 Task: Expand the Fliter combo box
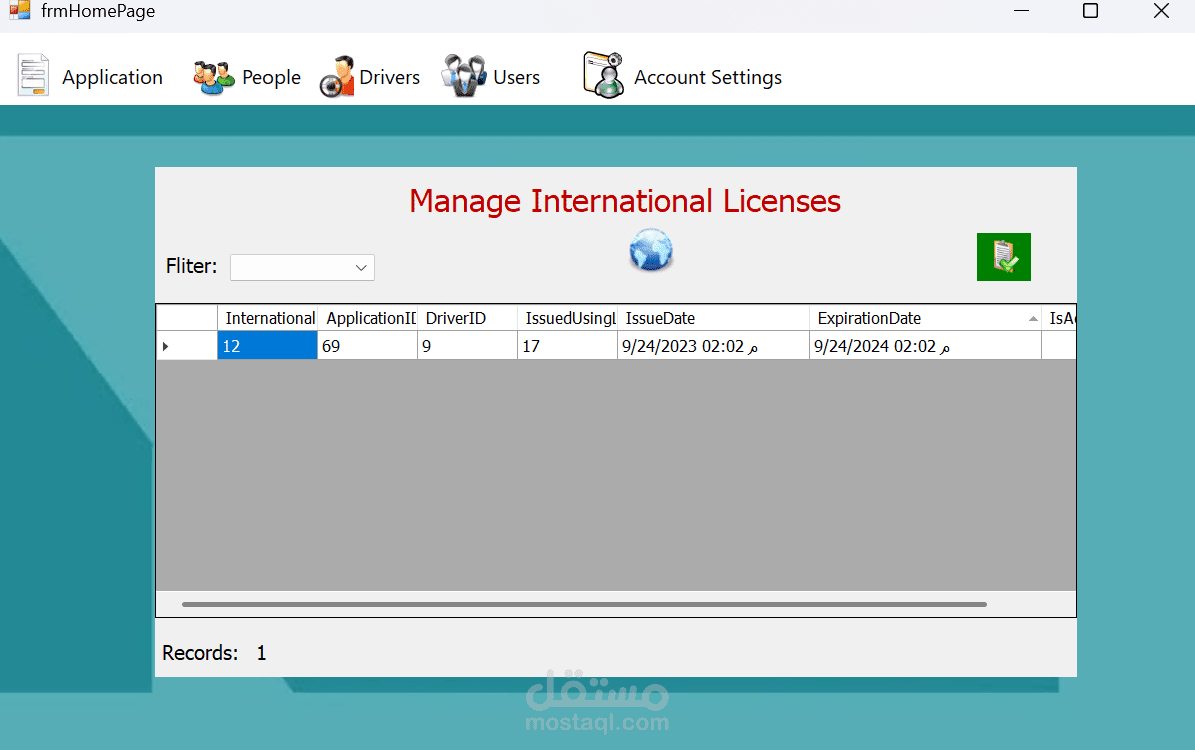click(361, 268)
